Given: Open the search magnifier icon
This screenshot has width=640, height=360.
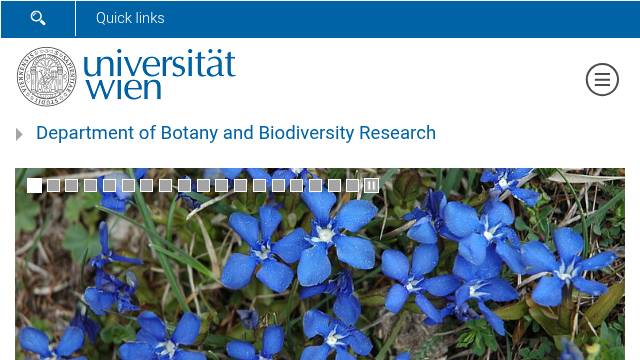Looking at the screenshot, I should (38, 18).
